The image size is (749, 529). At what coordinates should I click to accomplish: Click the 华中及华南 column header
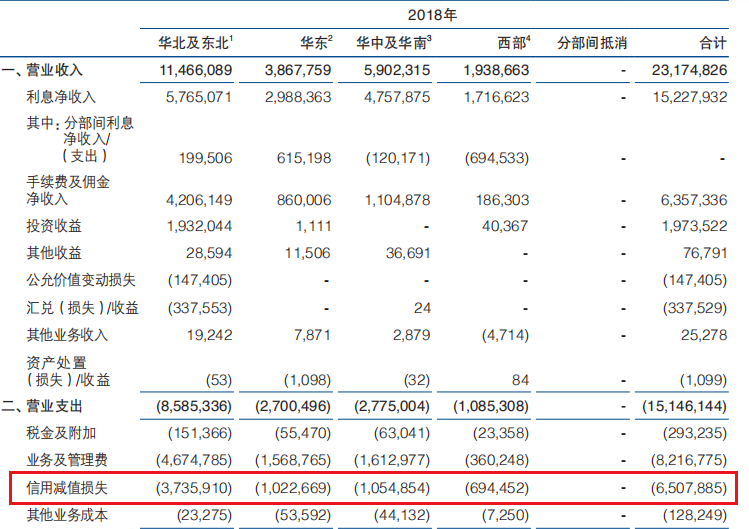coord(395,43)
